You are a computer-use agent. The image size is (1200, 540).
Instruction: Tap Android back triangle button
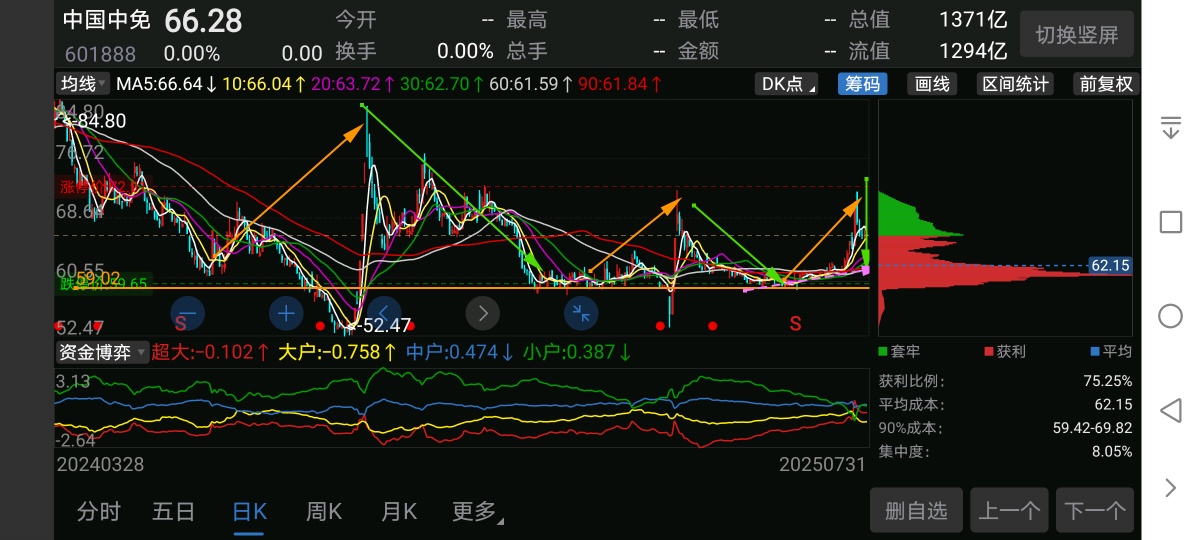pyautogui.click(x=1170, y=411)
